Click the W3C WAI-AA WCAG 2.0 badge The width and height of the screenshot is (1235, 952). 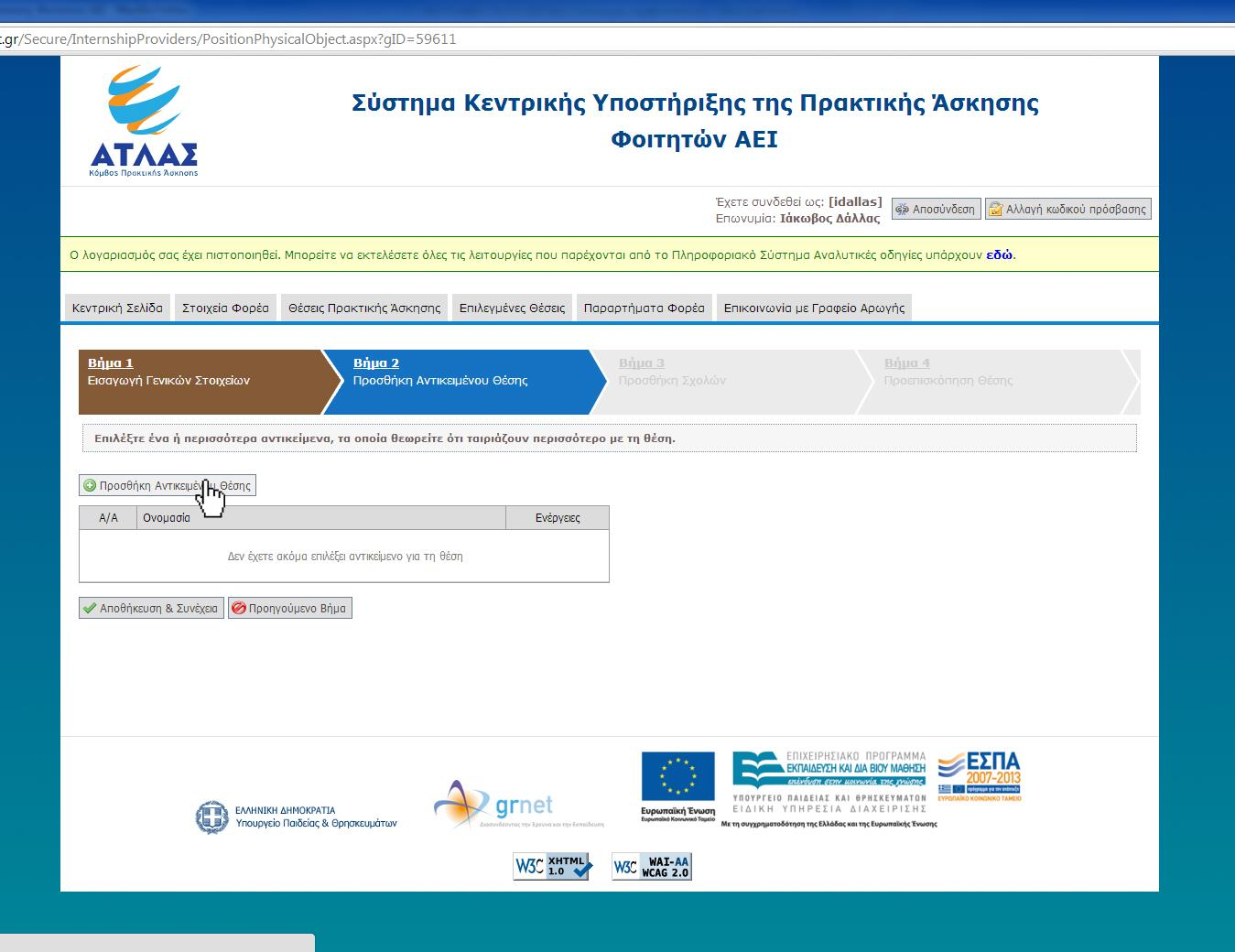tap(652, 866)
